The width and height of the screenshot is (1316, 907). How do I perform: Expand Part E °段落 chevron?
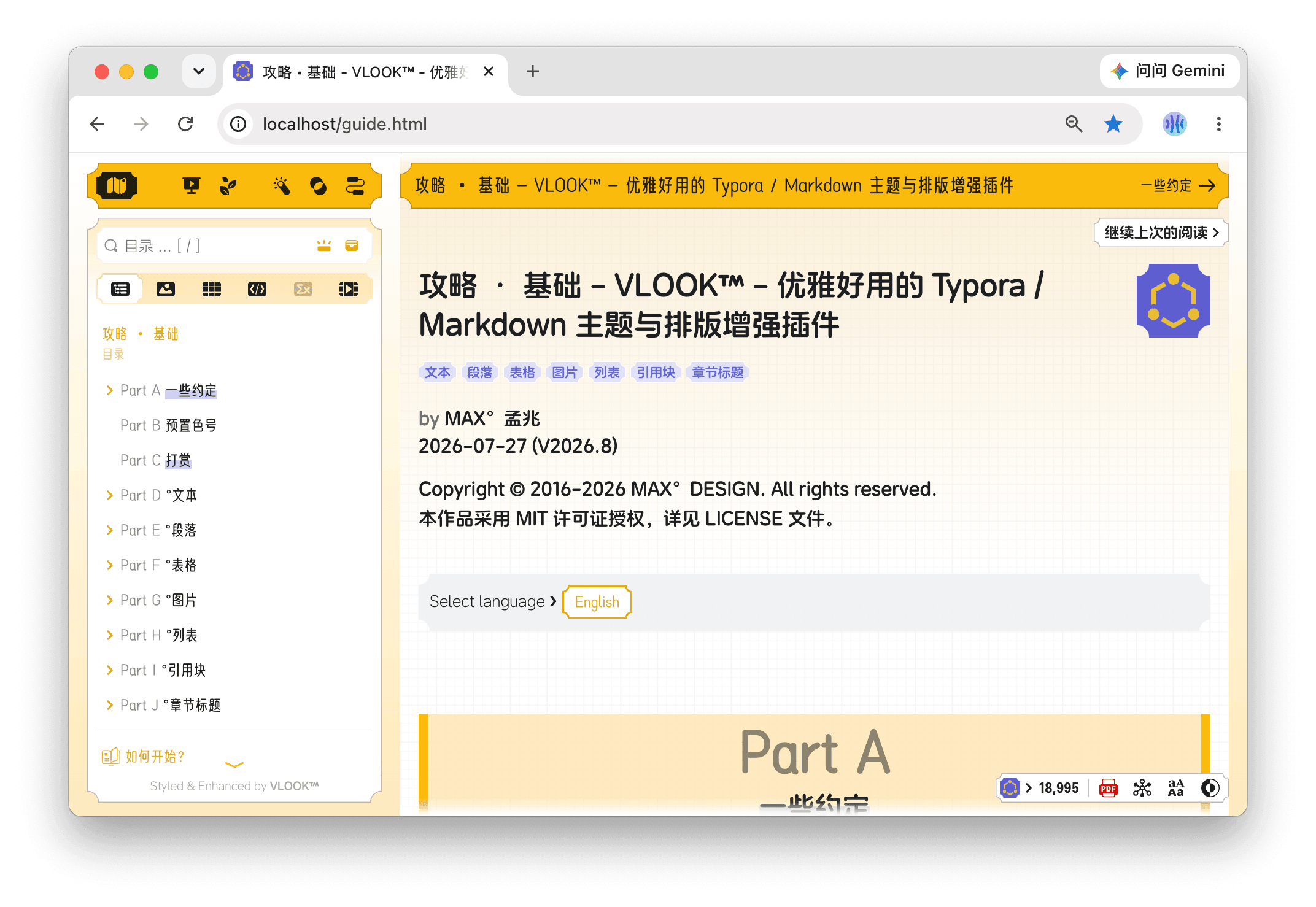tap(110, 530)
